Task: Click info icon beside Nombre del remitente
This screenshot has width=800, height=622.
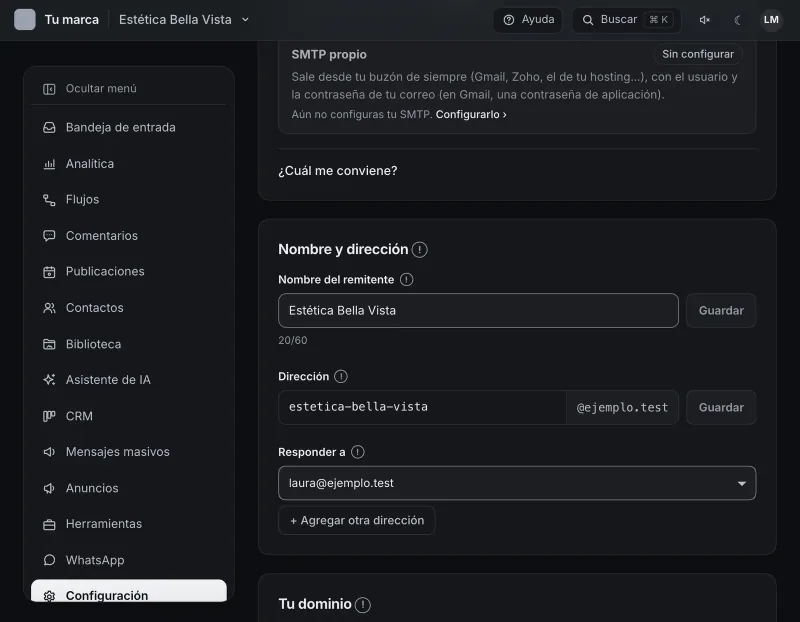Action: click(407, 280)
